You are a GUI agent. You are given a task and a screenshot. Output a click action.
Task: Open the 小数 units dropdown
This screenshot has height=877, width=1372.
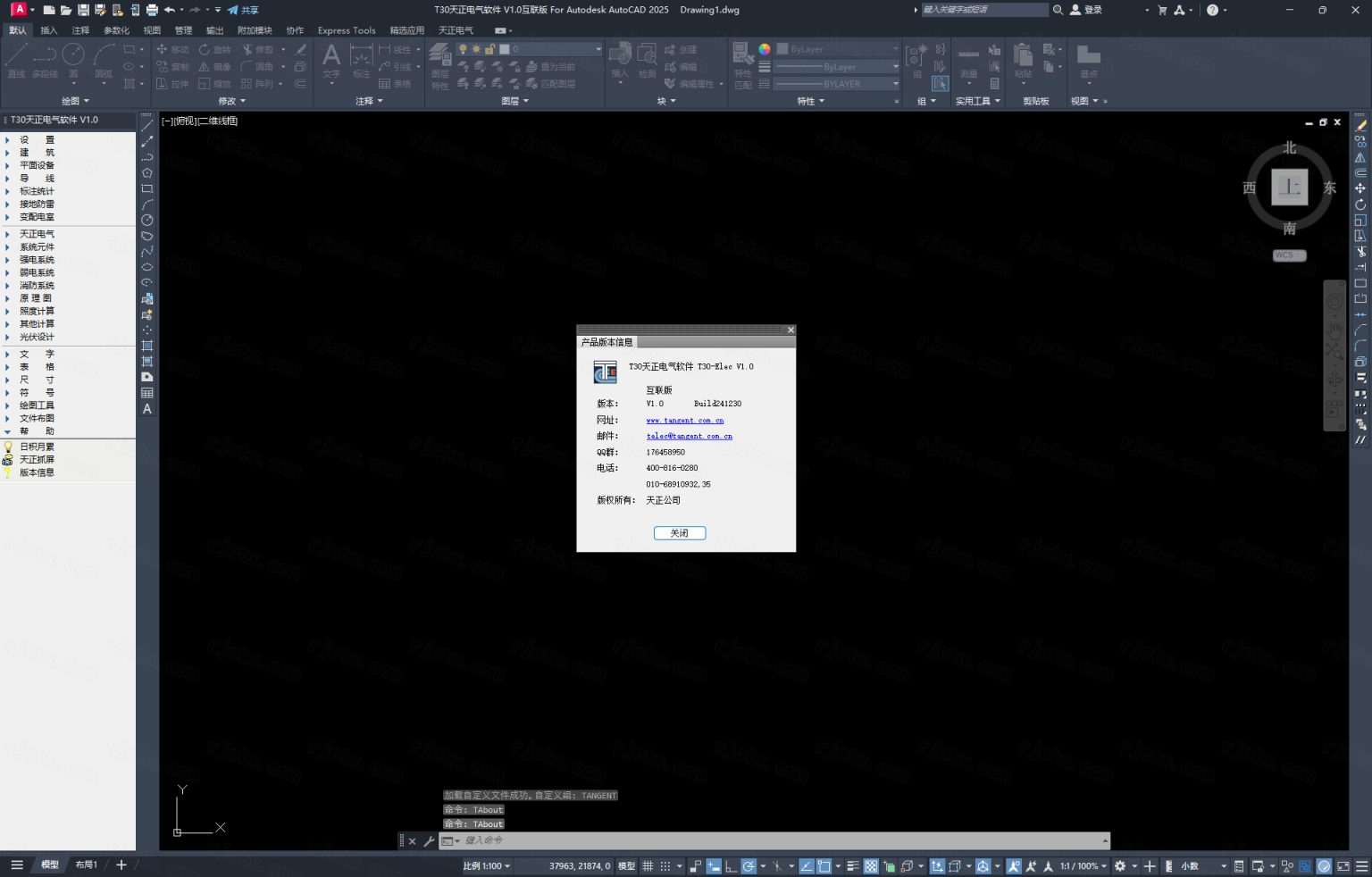click(1204, 866)
